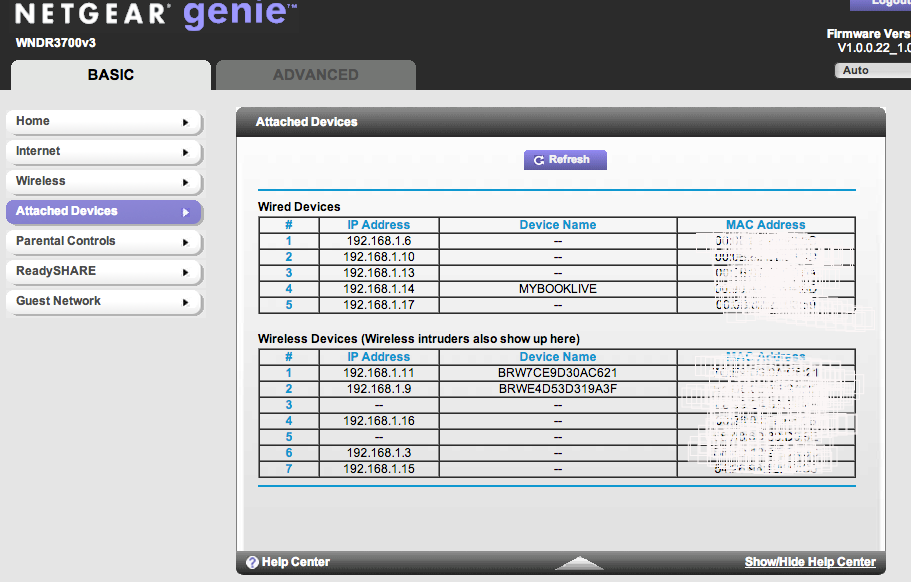Image resolution: width=911 pixels, height=582 pixels.
Task: Open the Wireless settings menu item
Action: tap(104, 182)
